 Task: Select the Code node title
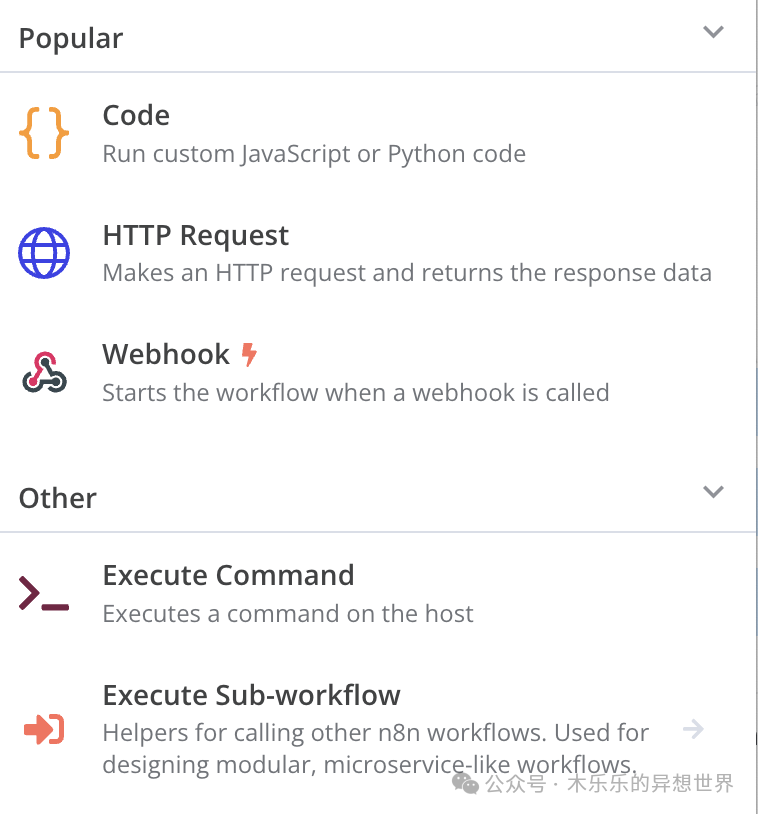[x=137, y=115]
